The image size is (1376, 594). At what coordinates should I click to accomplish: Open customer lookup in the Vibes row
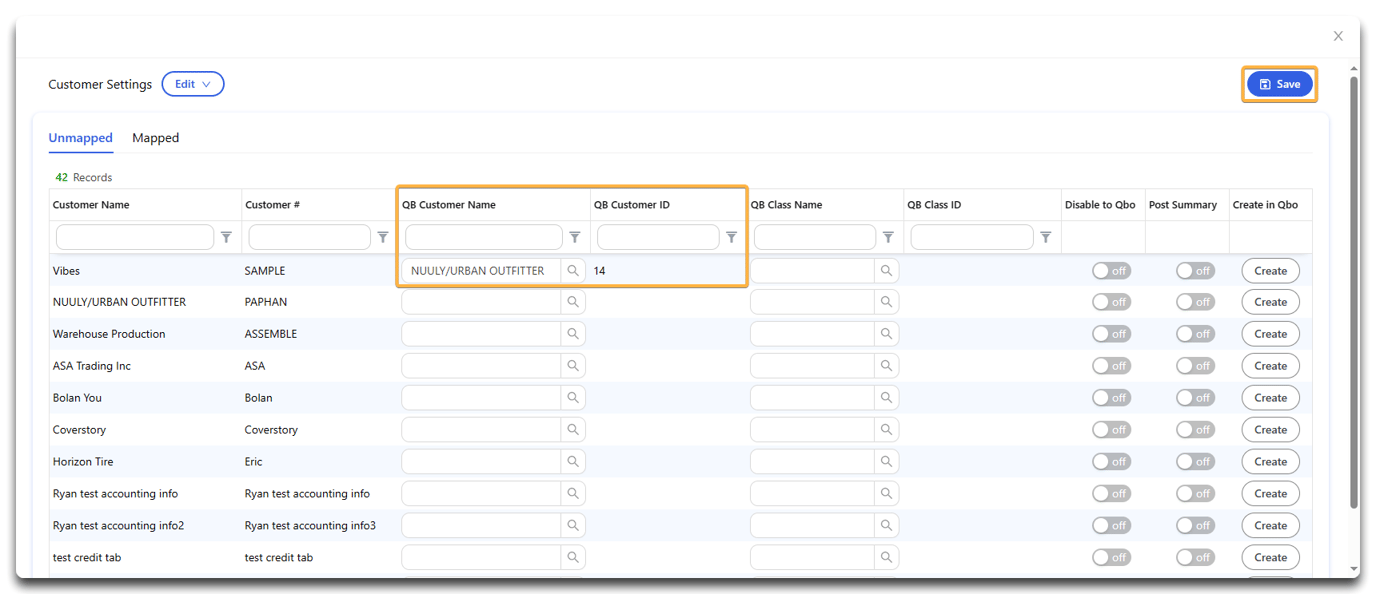572,270
